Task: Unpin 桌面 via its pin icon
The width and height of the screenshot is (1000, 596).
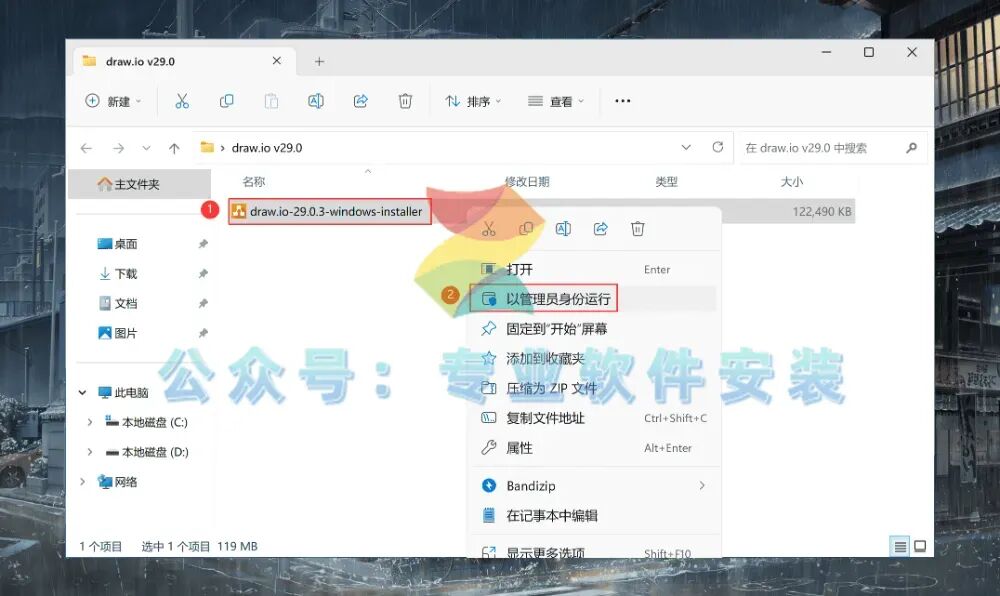Action: pyautogui.click(x=203, y=243)
